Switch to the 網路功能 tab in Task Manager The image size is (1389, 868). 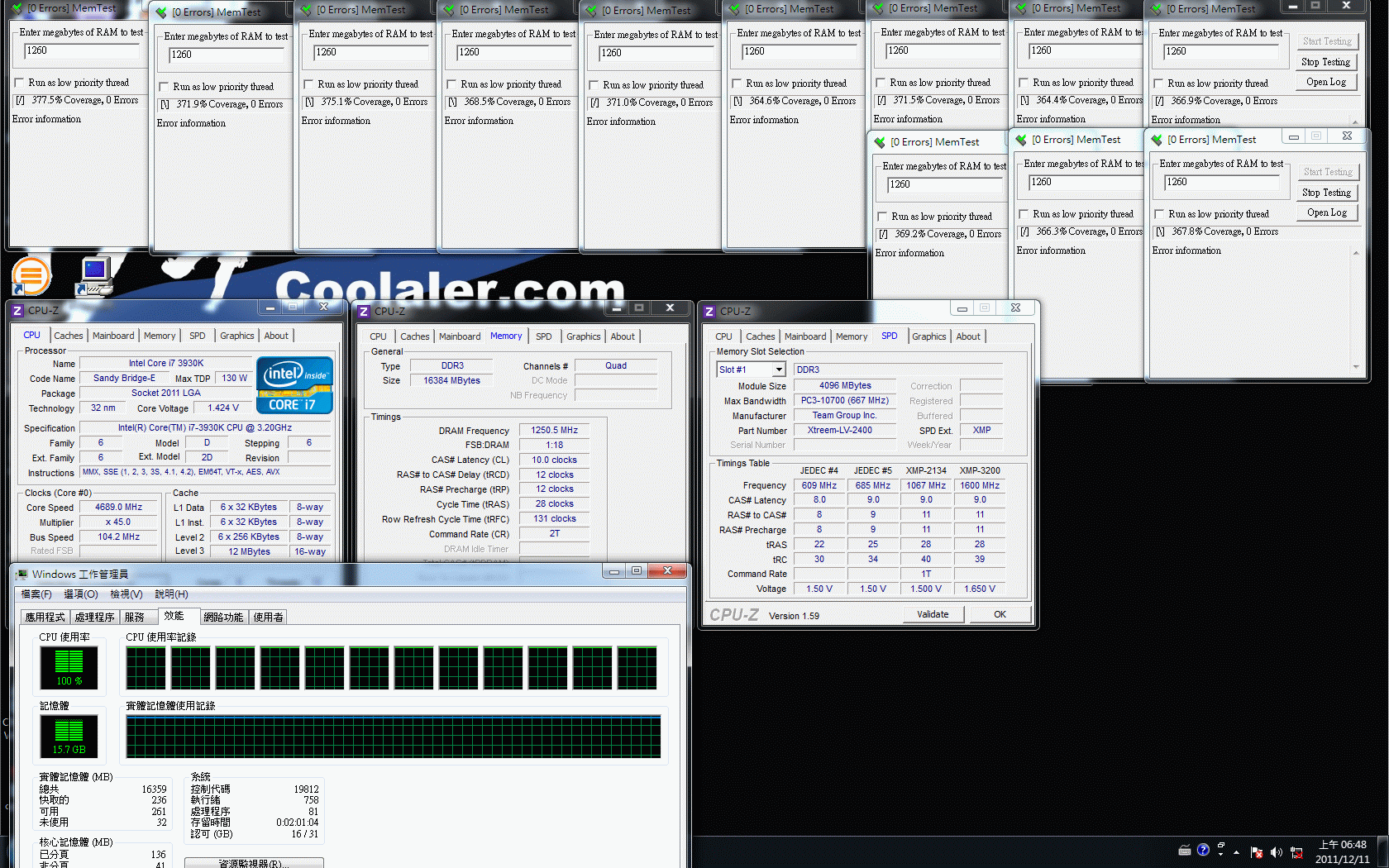[x=223, y=617]
